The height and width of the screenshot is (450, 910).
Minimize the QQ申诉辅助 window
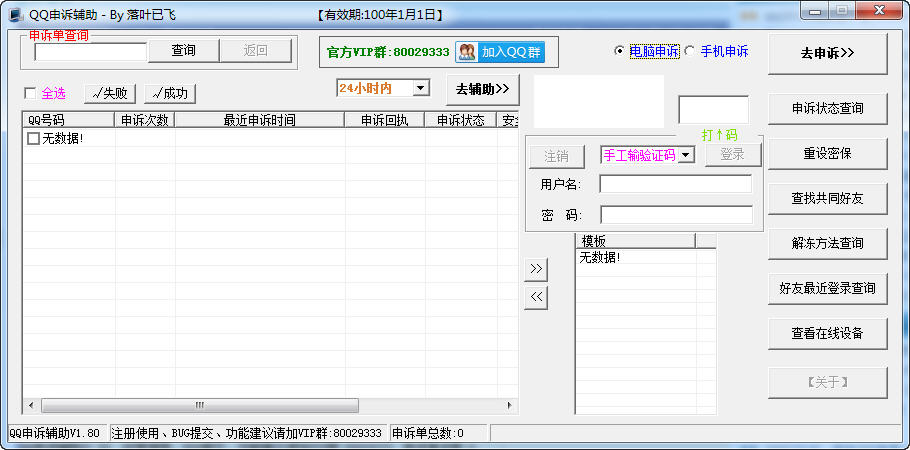814,11
